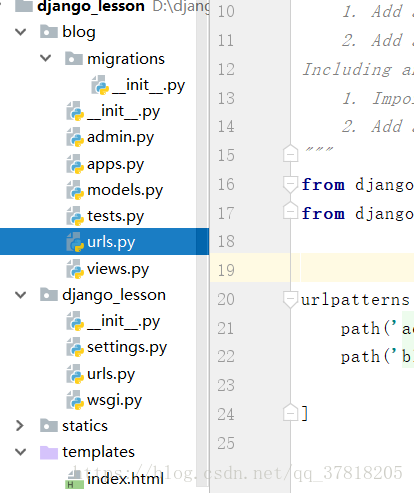Fold urlpatterns list at line 20
The width and height of the screenshot is (414, 493).
290,299
